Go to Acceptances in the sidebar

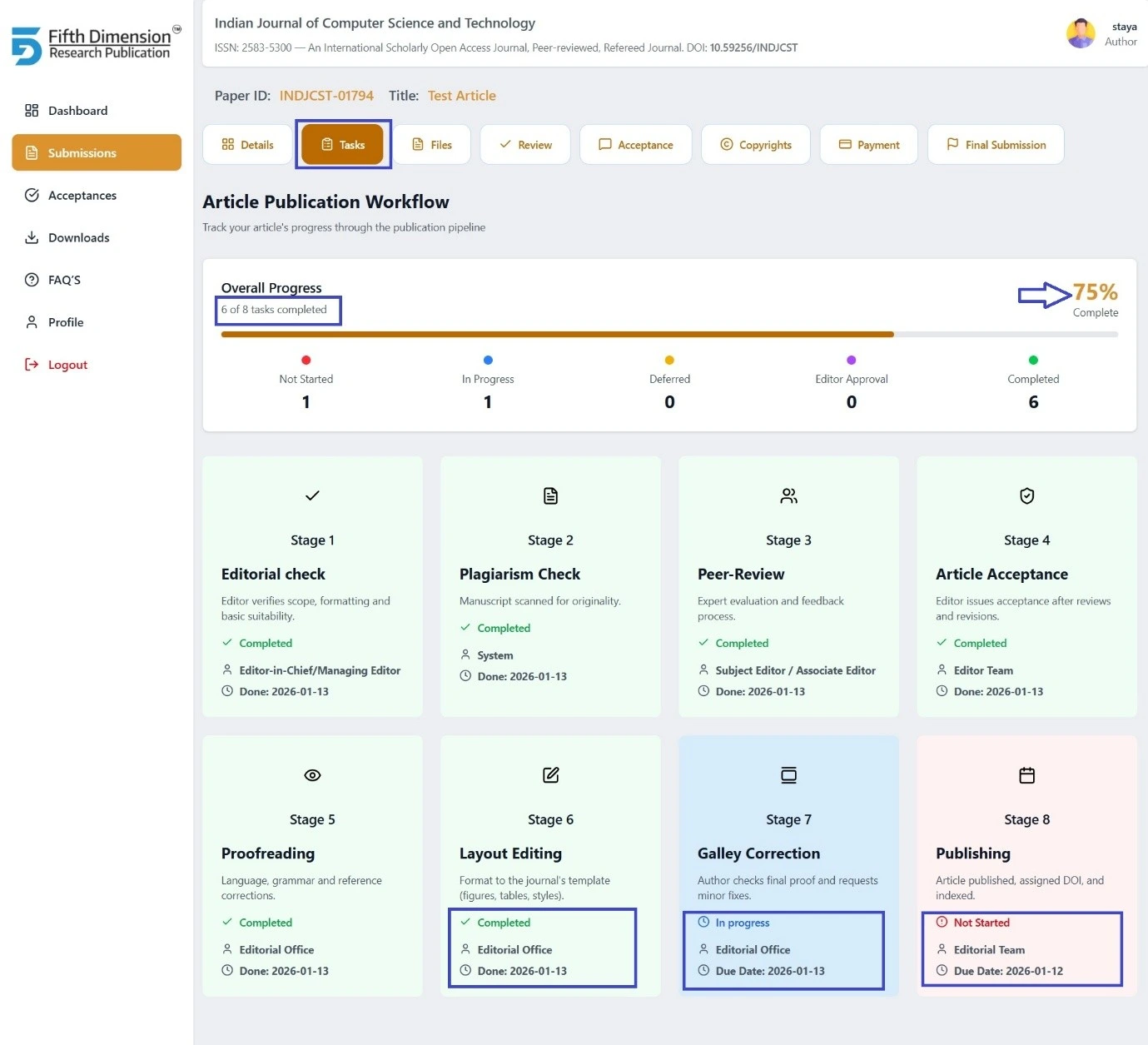tap(97, 195)
